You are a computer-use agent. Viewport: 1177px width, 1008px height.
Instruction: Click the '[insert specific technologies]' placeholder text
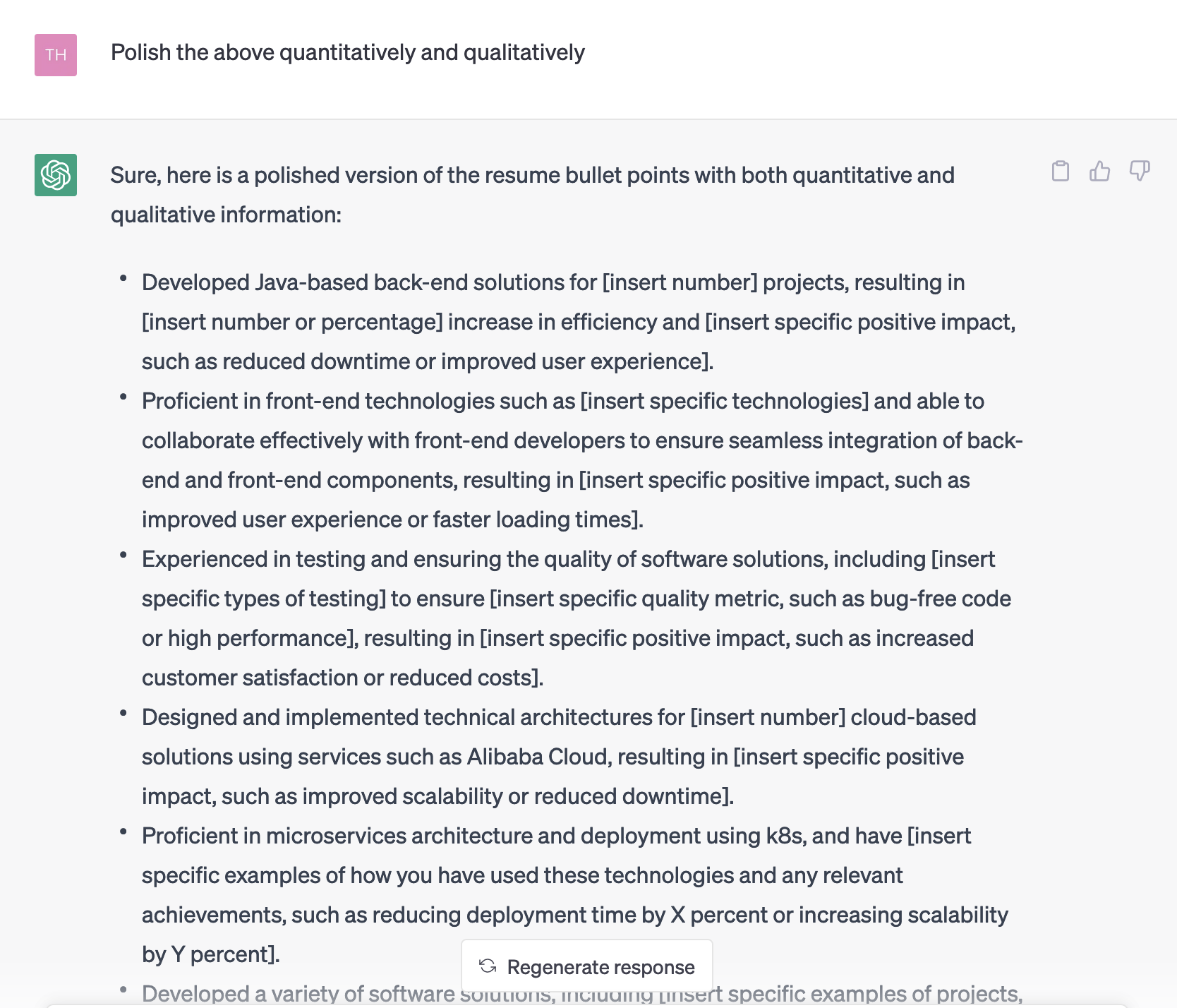click(724, 401)
